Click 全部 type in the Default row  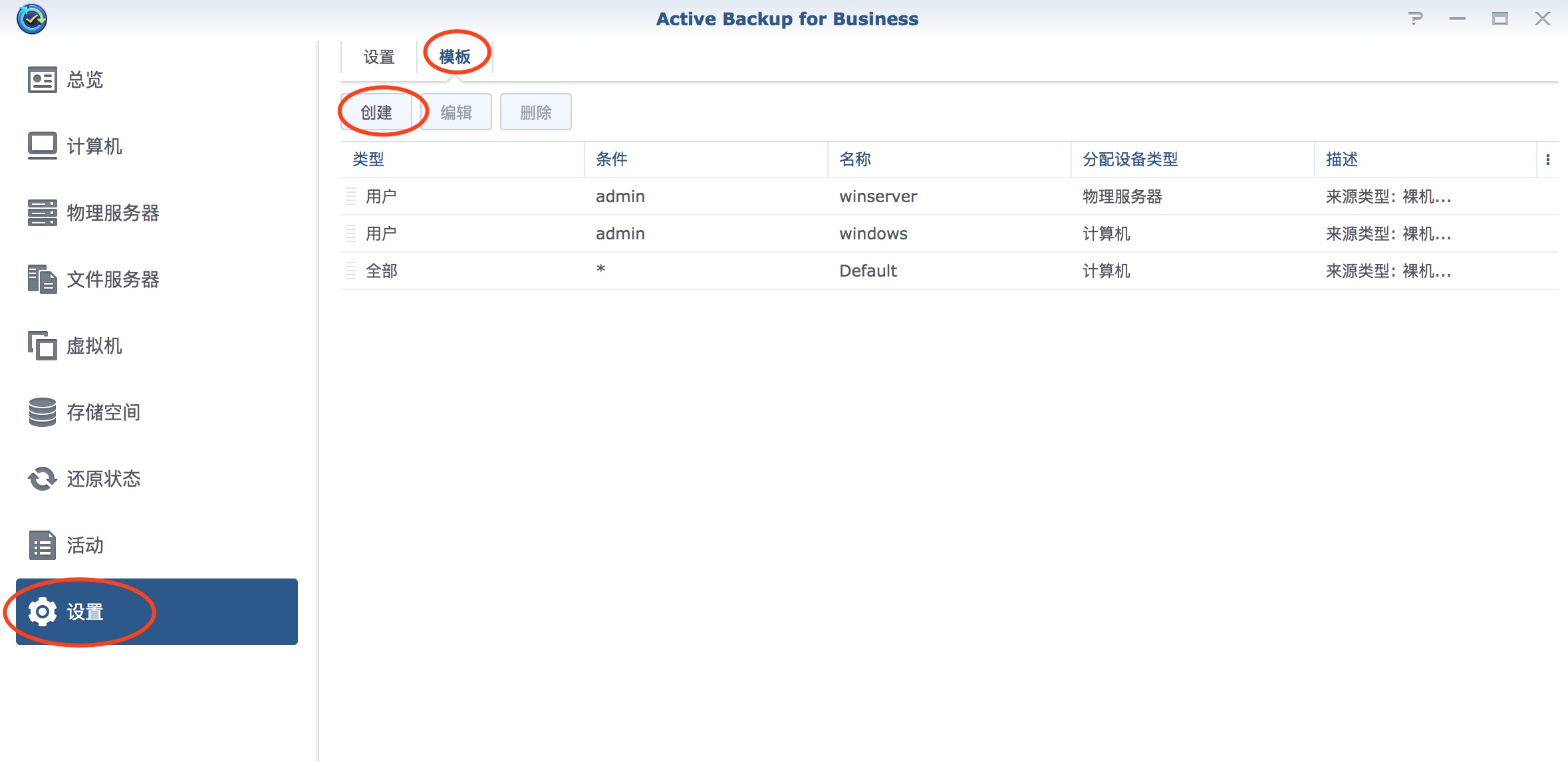pos(382,271)
